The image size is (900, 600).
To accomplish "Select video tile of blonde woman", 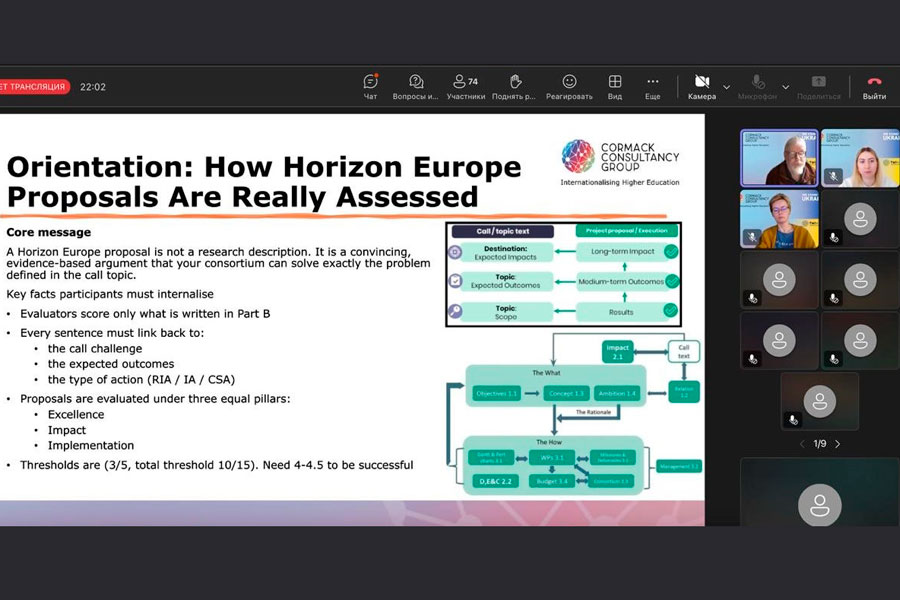I will 859,158.
